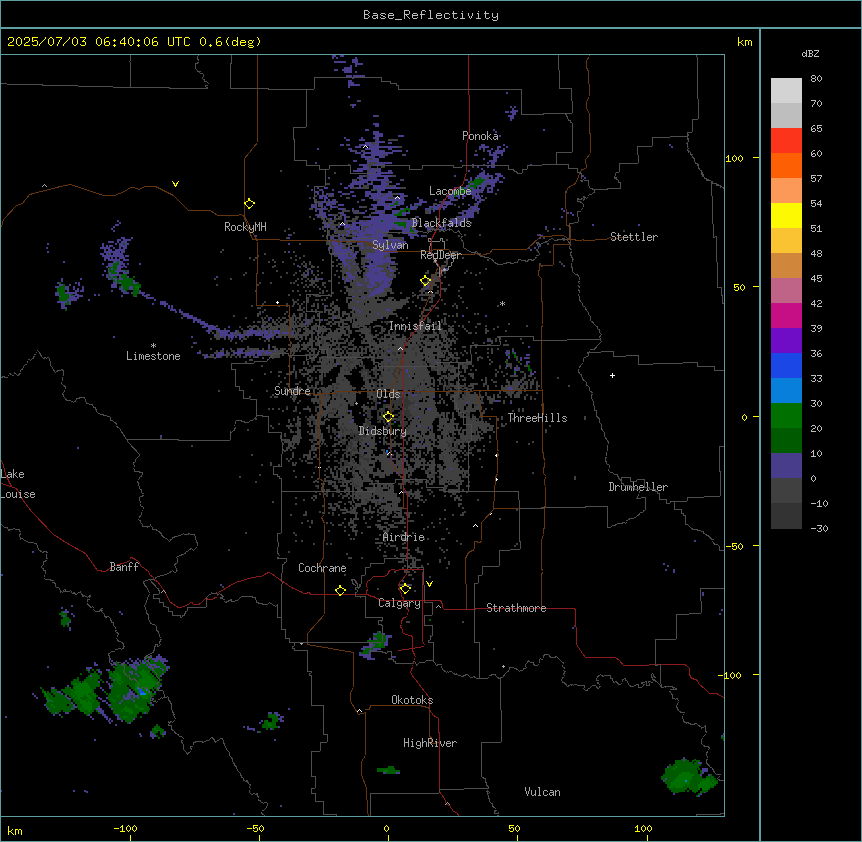Click the Okotoks label
This screenshot has width=862, height=842.
click(x=412, y=700)
